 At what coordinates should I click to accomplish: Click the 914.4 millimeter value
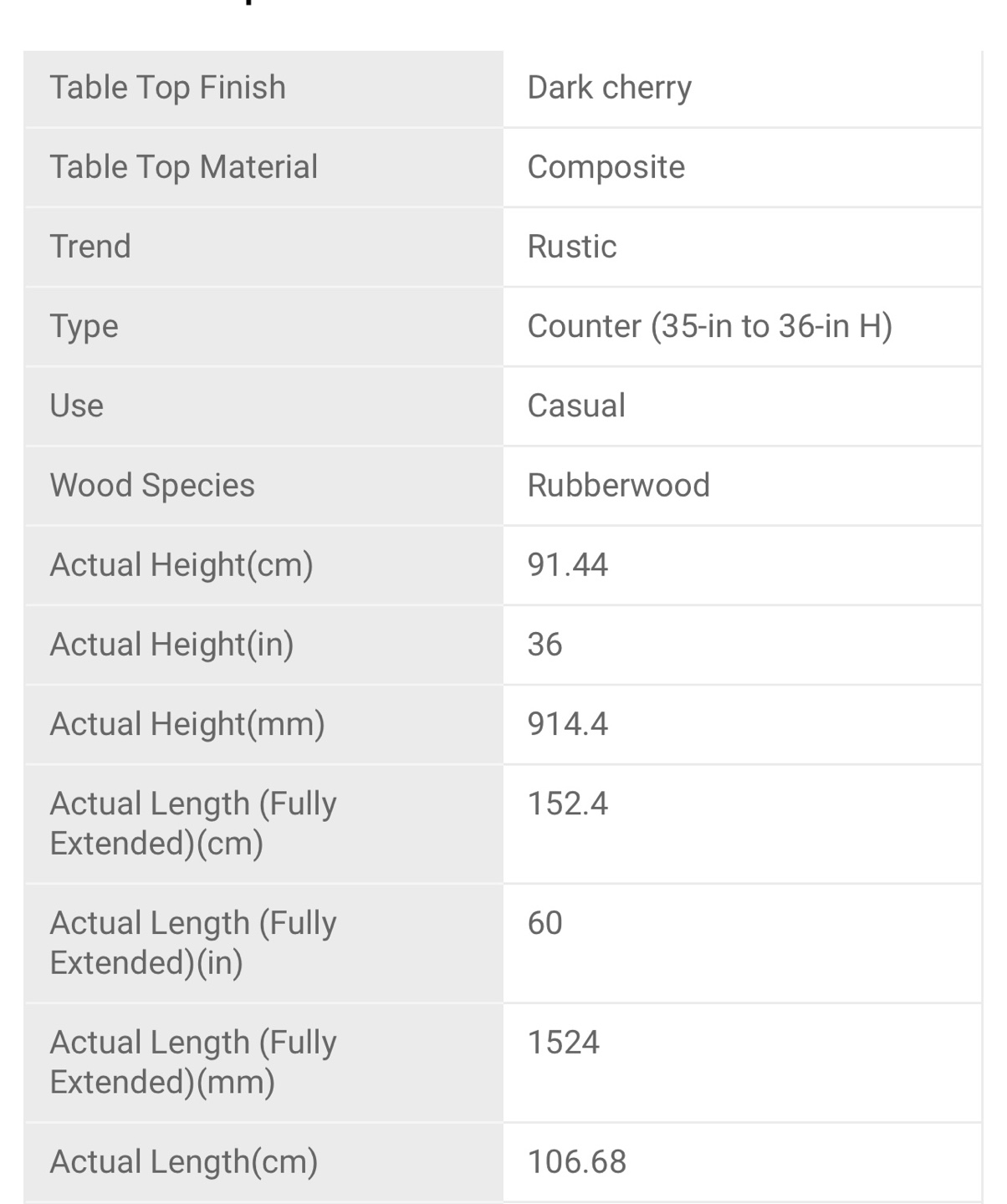[x=568, y=724]
